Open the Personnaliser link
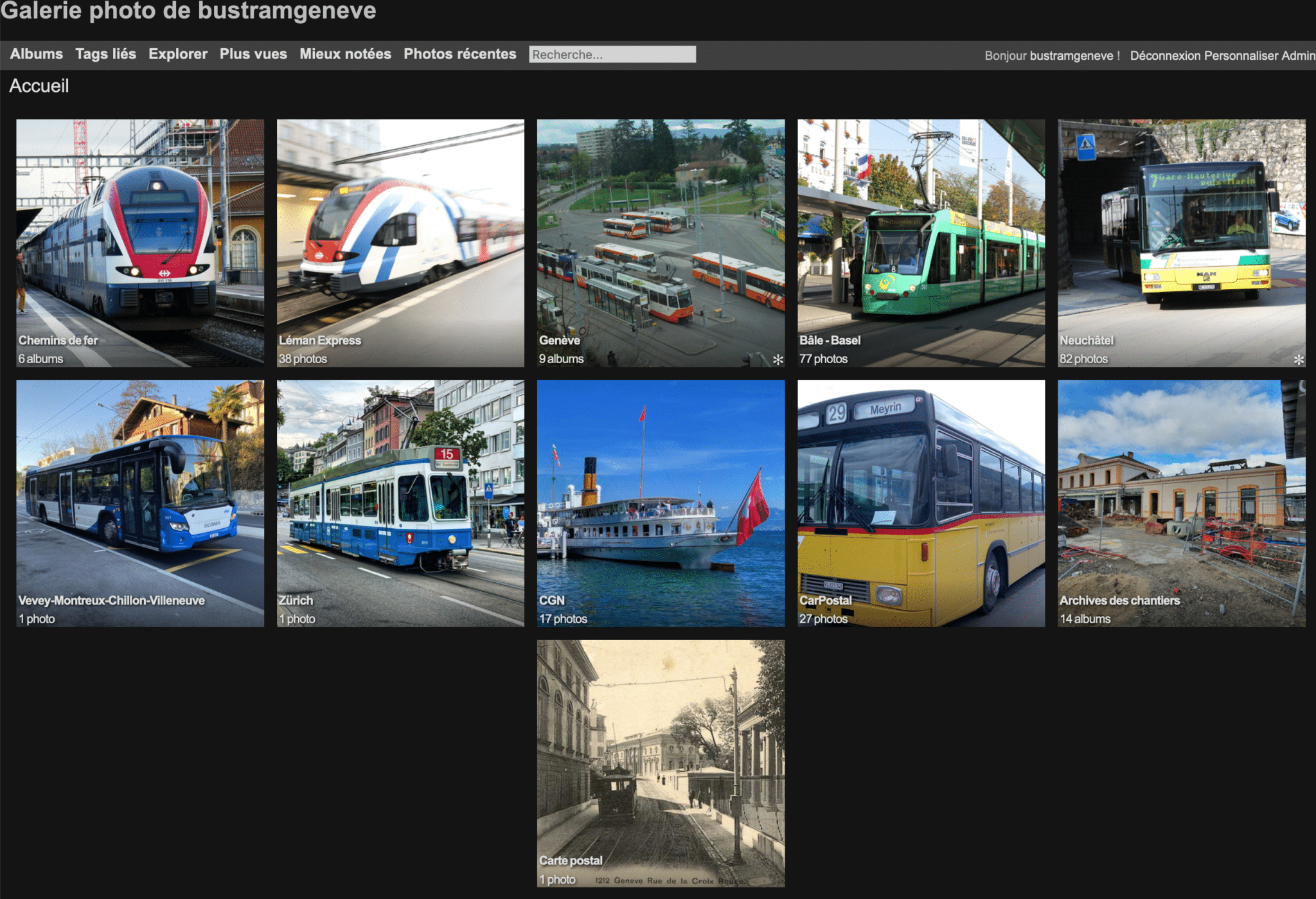Image resolution: width=1316 pixels, height=899 pixels. click(x=1241, y=56)
